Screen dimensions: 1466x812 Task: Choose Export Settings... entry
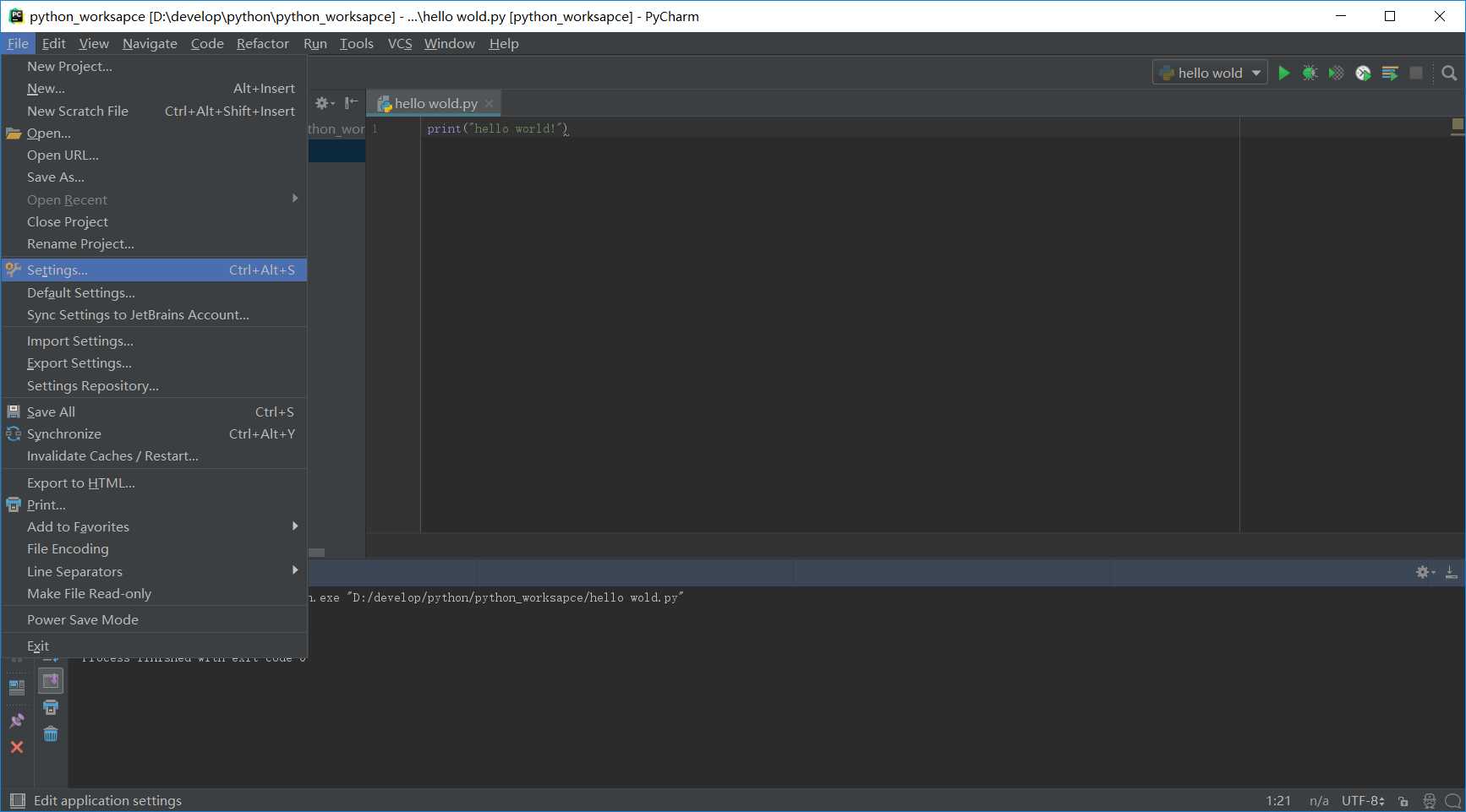coord(154,362)
